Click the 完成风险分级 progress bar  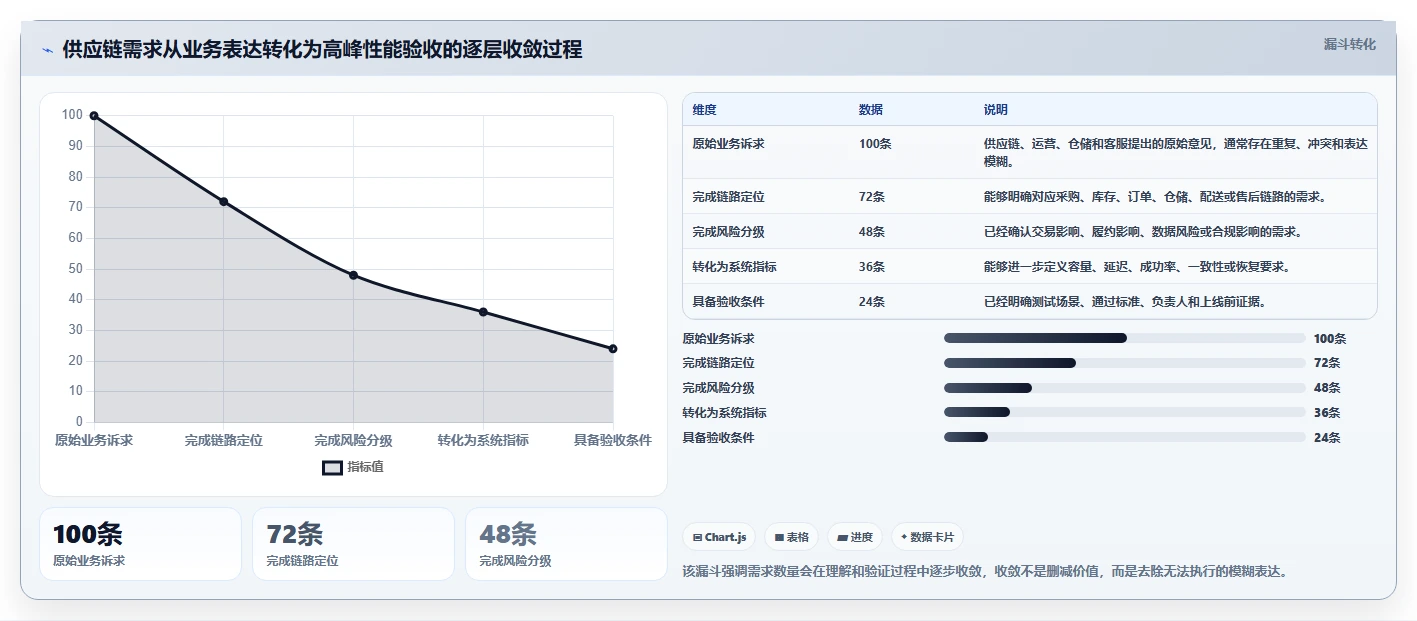click(x=1125, y=388)
